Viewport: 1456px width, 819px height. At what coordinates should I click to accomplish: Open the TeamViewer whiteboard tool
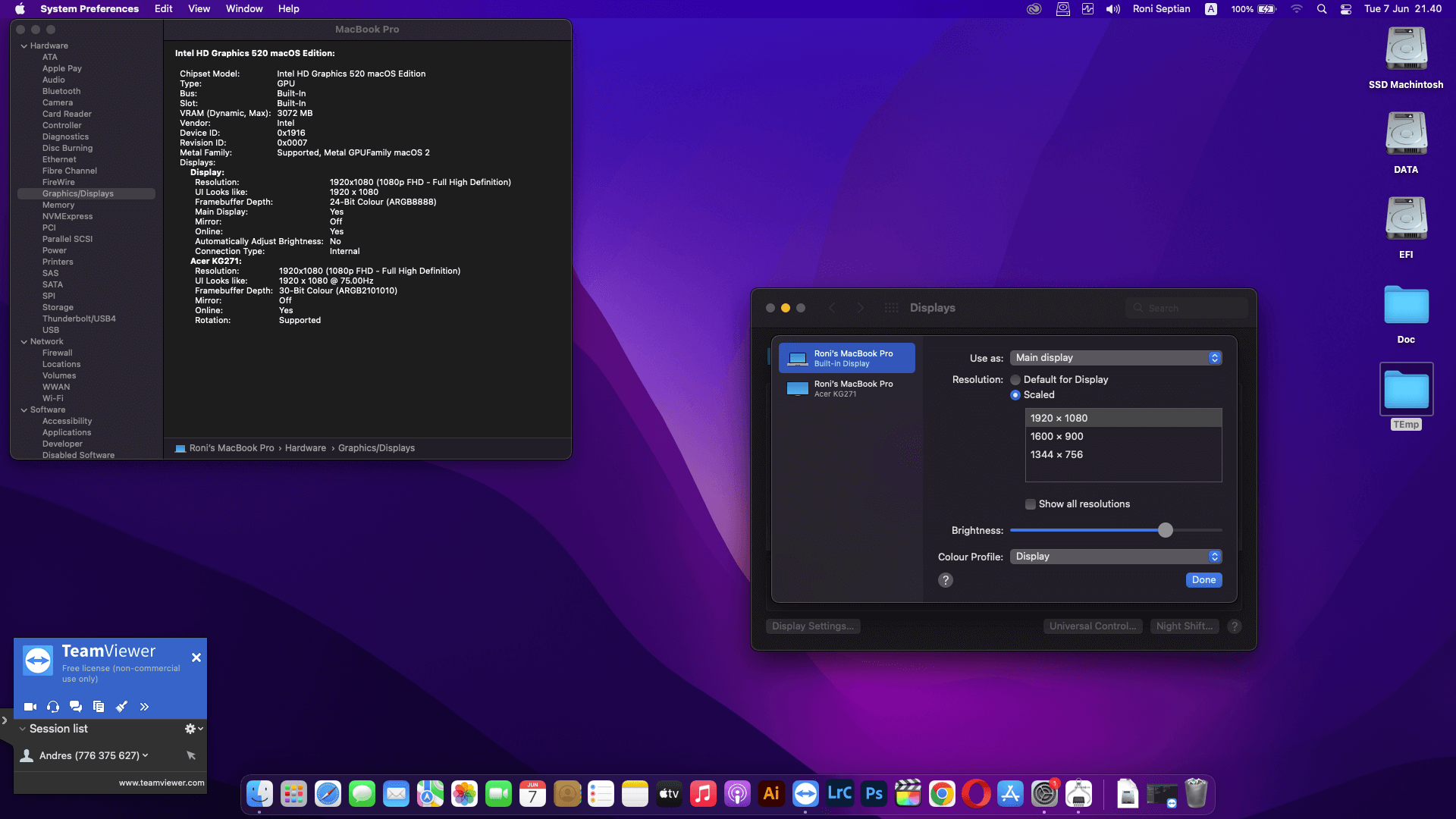(121, 706)
